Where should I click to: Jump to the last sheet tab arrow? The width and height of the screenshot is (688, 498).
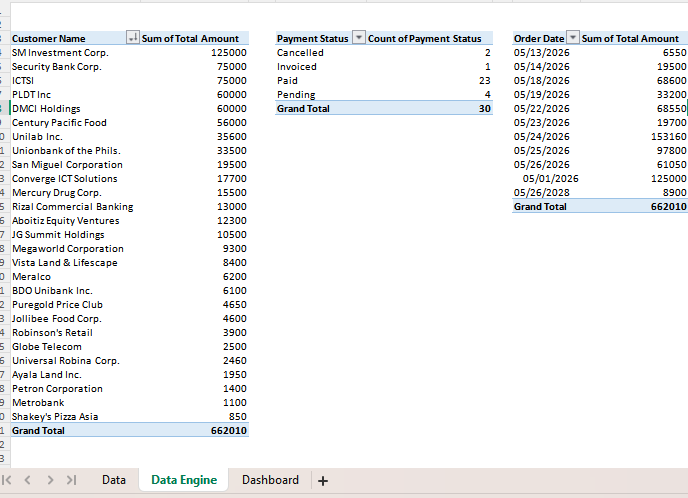click(72, 480)
